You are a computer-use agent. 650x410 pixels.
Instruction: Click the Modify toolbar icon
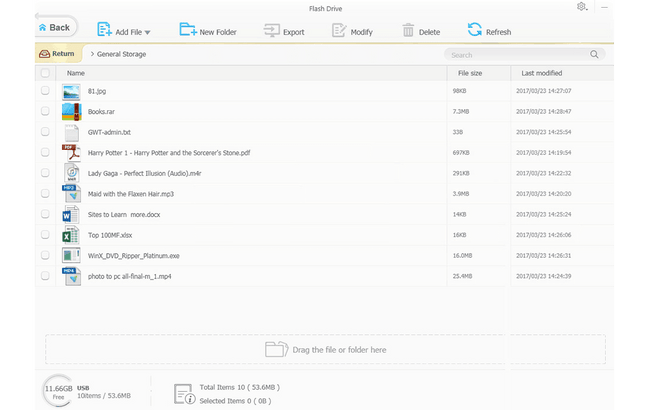coord(339,30)
